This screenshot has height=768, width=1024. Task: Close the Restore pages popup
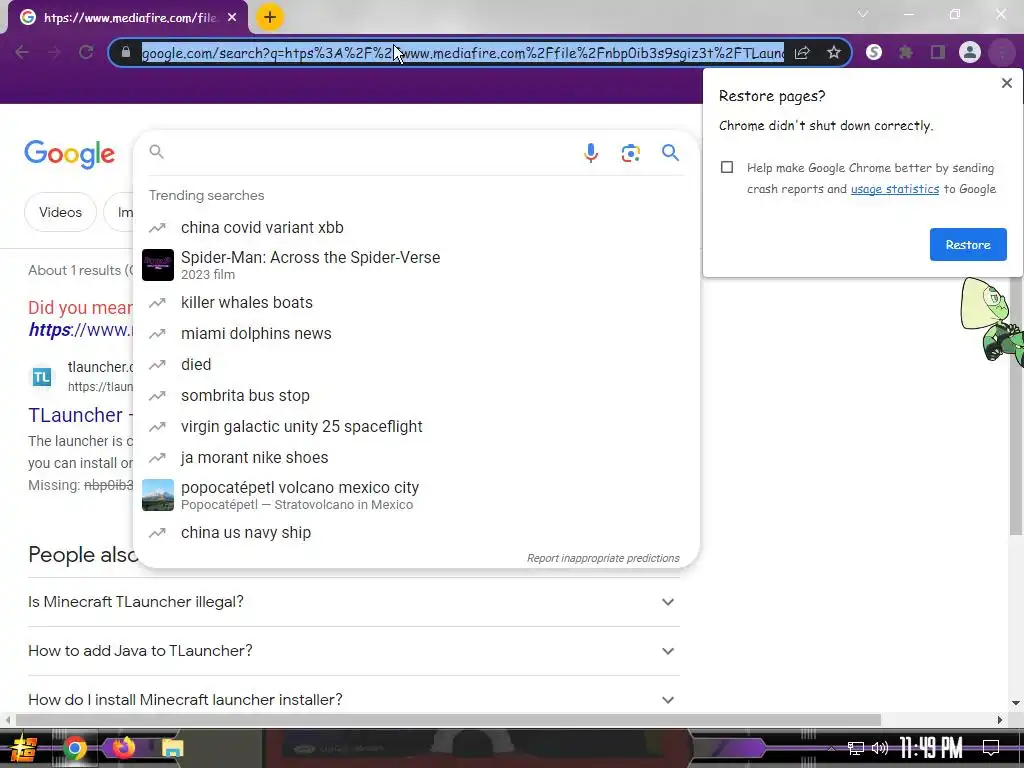(1006, 83)
